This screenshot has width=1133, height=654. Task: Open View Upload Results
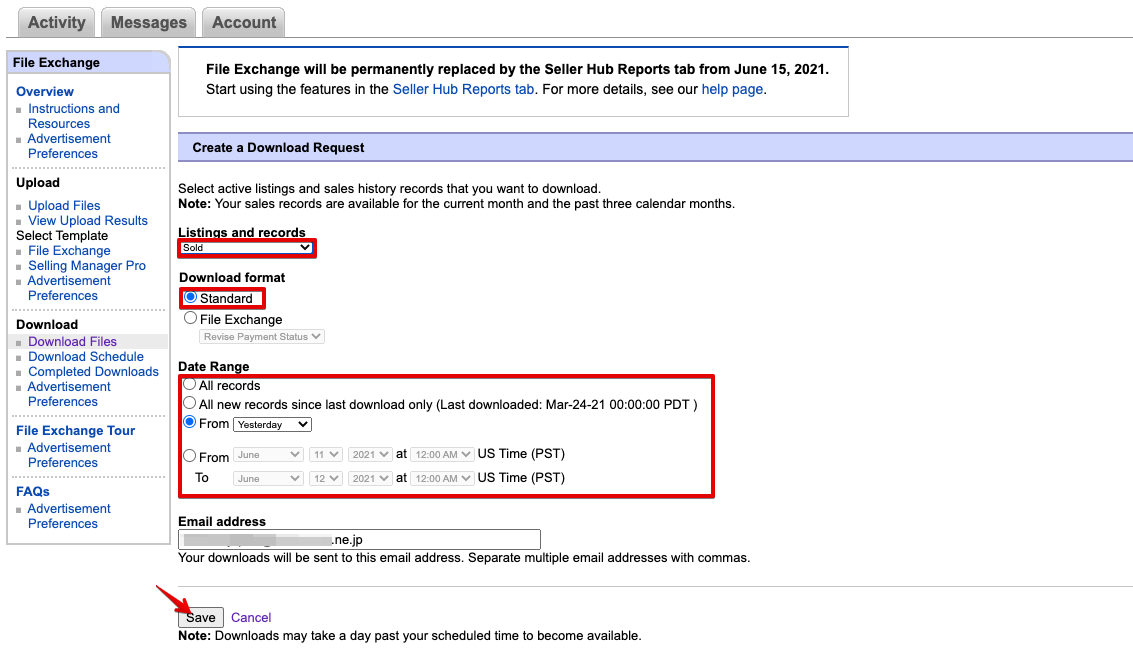point(87,221)
